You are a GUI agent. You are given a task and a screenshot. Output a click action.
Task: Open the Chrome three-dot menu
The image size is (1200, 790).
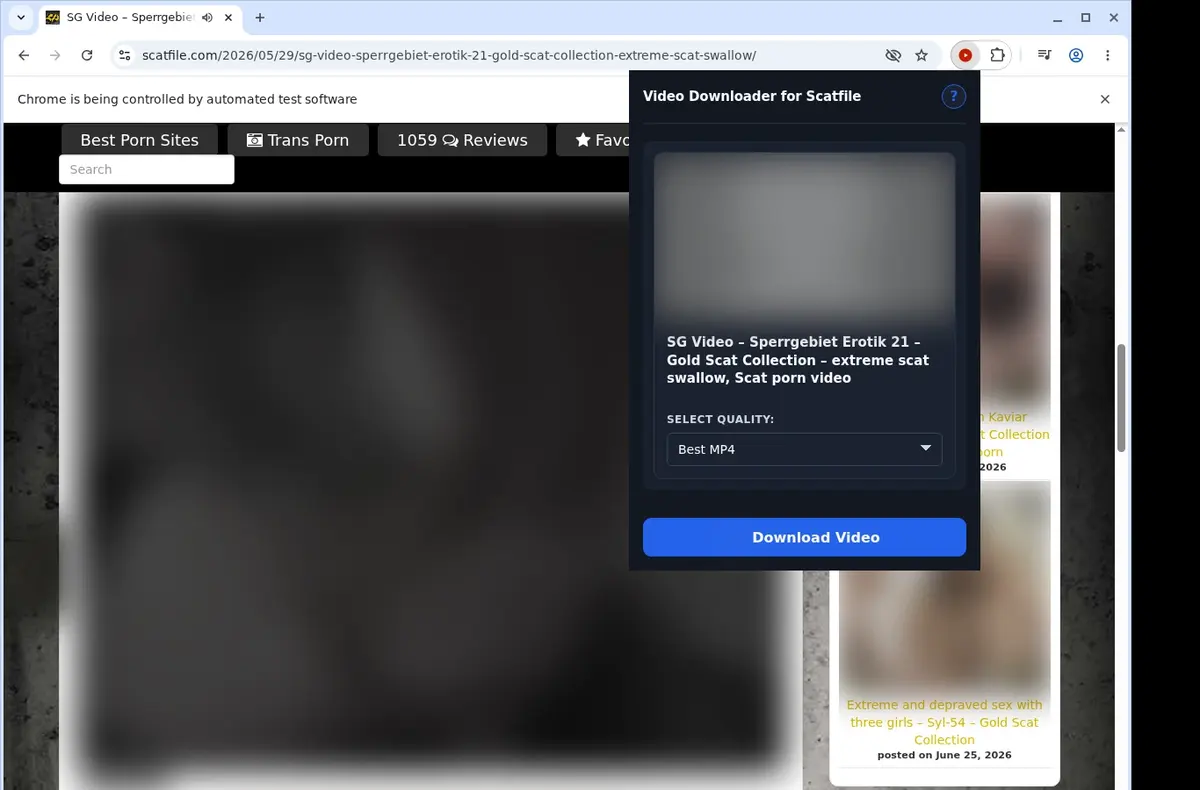(x=1107, y=56)
